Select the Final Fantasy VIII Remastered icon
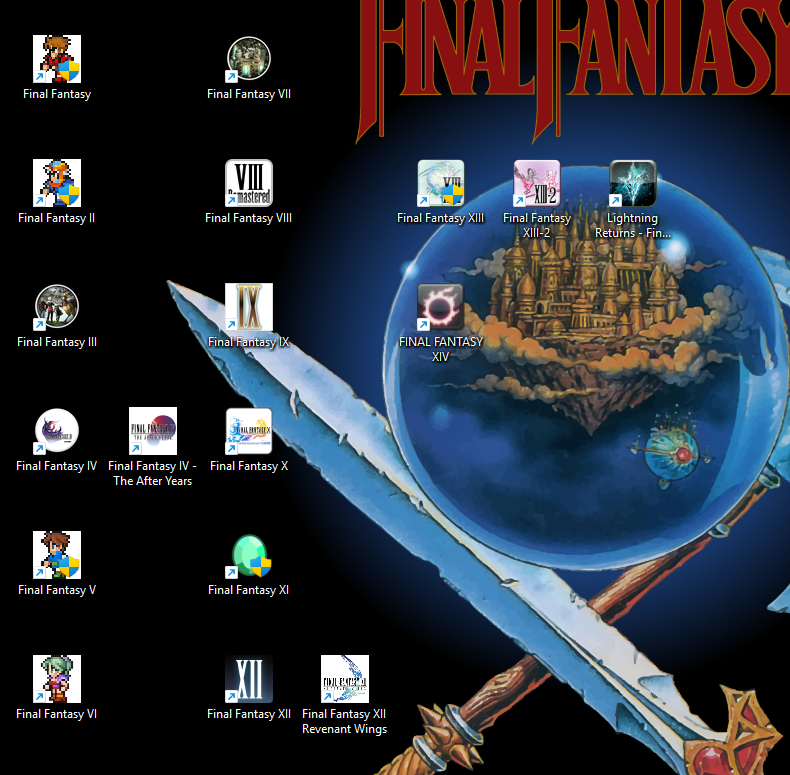The image size is (790, 775). tap(249, 183)
